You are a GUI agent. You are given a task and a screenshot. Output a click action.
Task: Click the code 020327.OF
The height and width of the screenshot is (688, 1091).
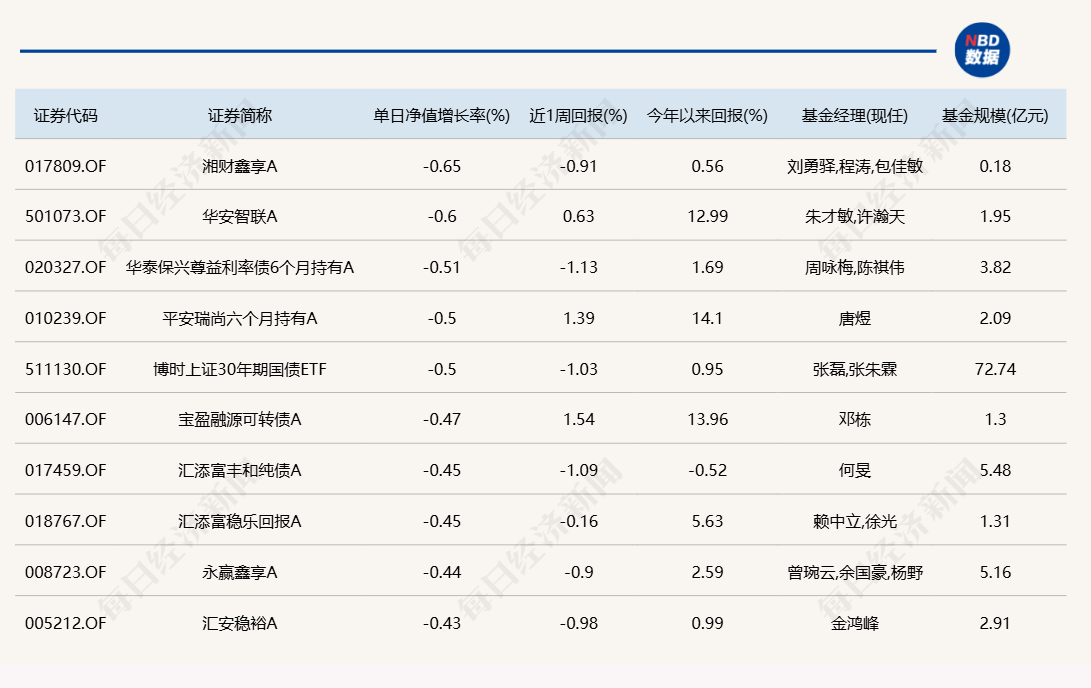(x=65, y=267)
